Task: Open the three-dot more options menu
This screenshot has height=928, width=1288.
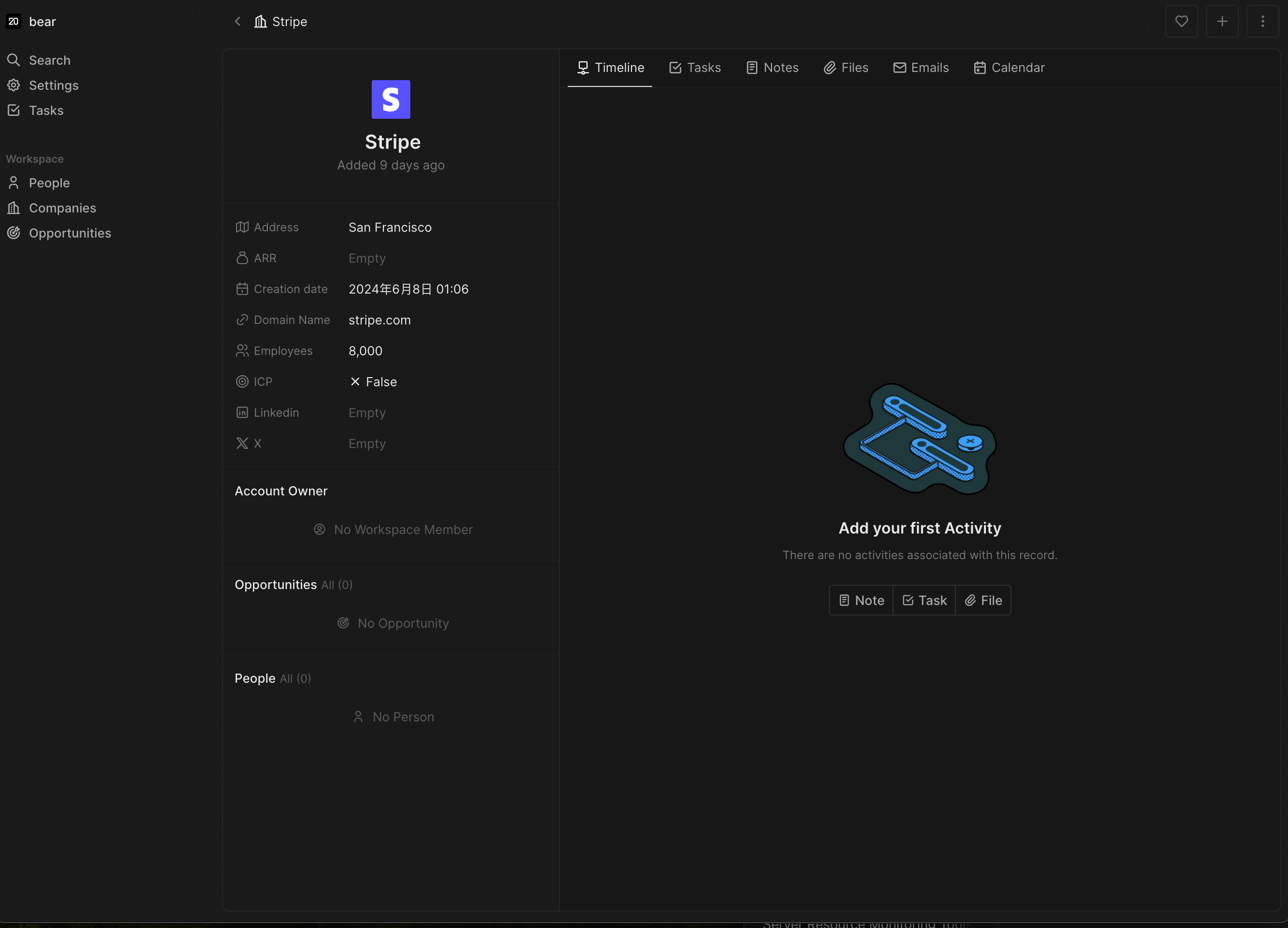Action: click(x=1262, y=22)
